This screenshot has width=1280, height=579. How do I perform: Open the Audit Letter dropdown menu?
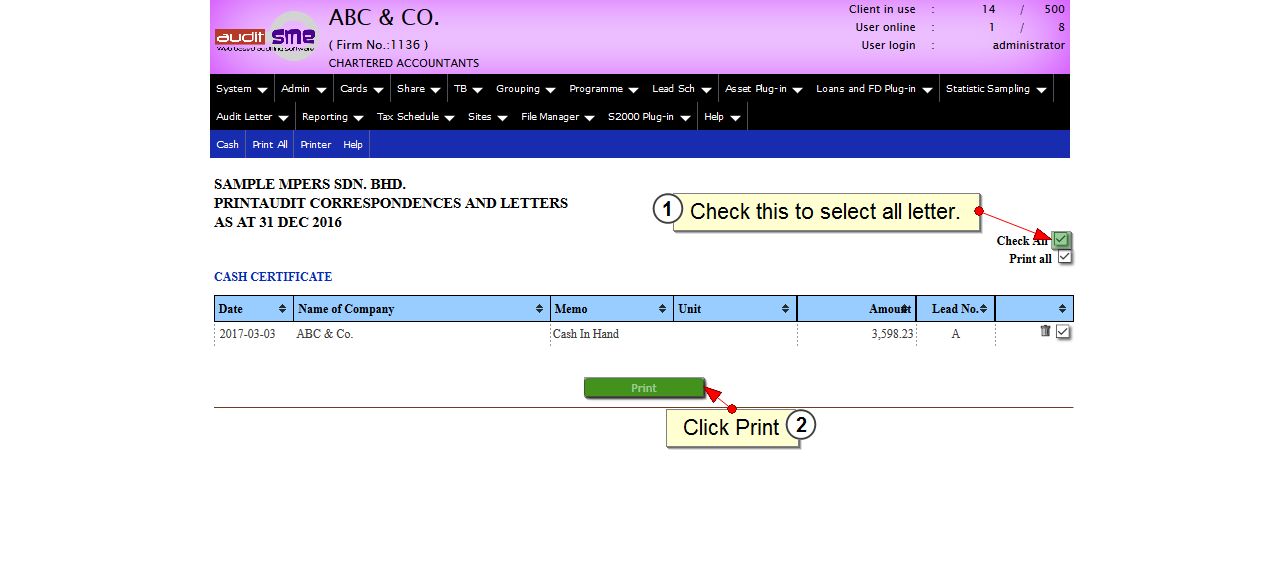tap(252, 117)
